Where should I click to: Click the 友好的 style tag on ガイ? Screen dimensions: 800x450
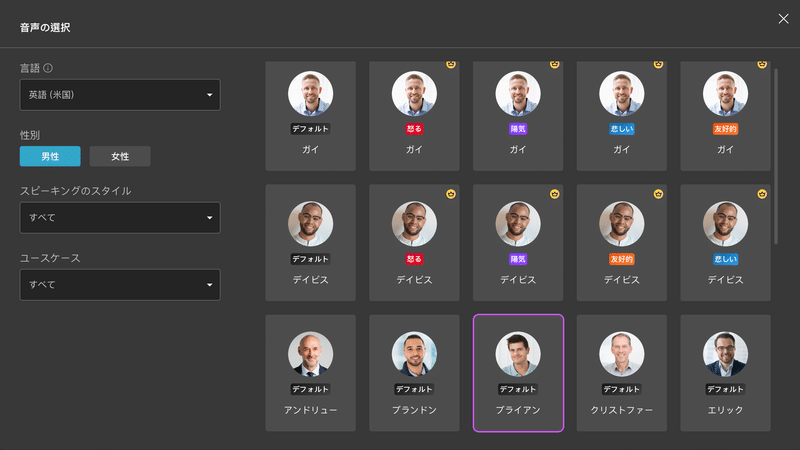pyautogui.click(x=725, y=129)
